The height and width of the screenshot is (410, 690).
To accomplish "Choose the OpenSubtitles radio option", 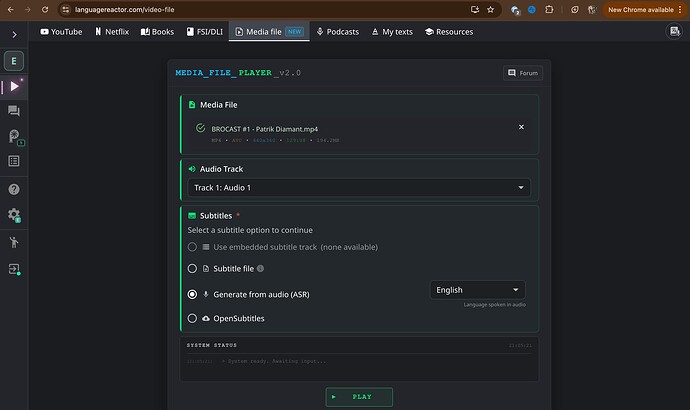I will 193,318.
